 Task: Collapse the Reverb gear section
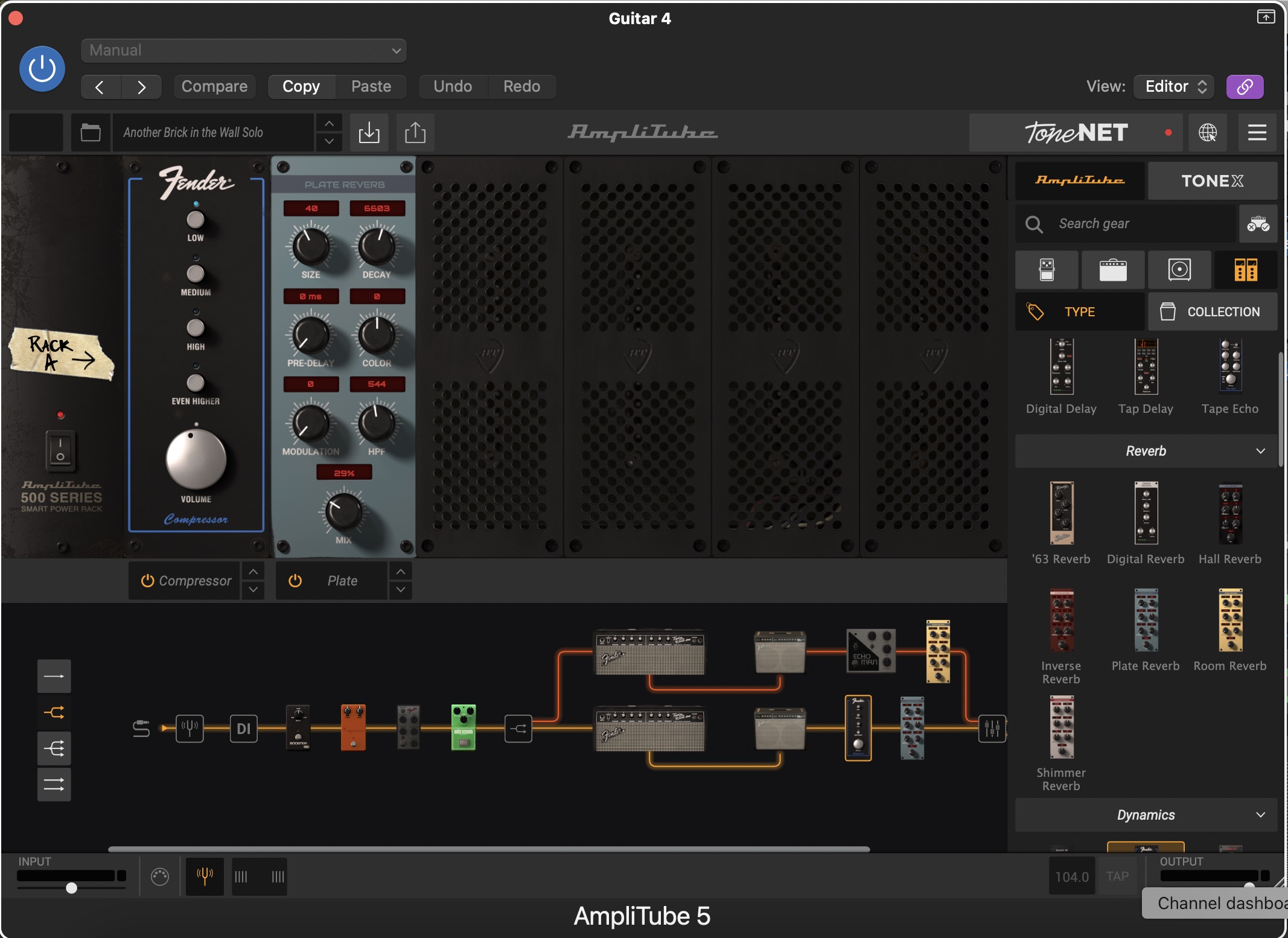coord(1146,451)
